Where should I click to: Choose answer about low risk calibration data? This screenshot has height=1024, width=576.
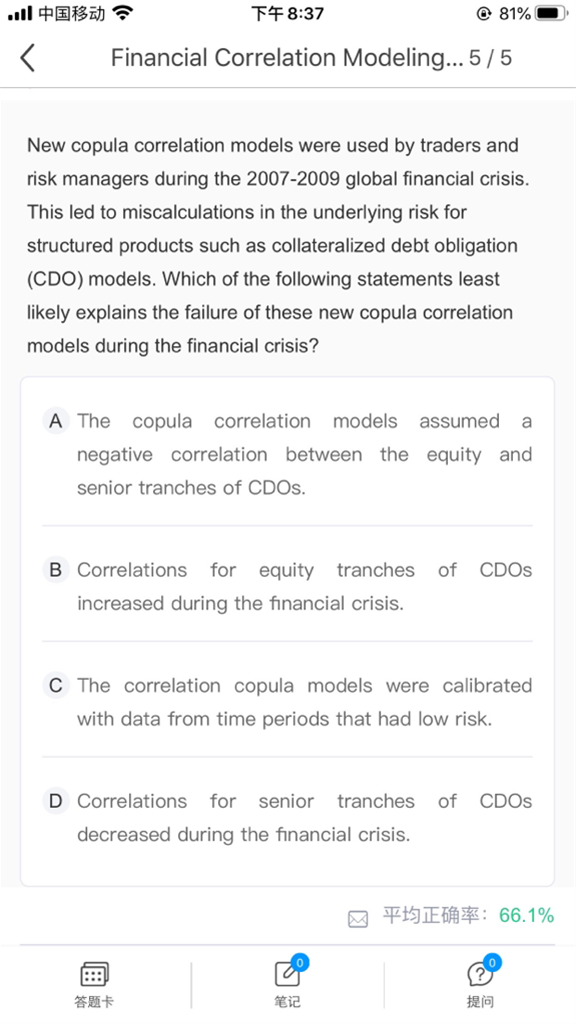tap(304, 702)
